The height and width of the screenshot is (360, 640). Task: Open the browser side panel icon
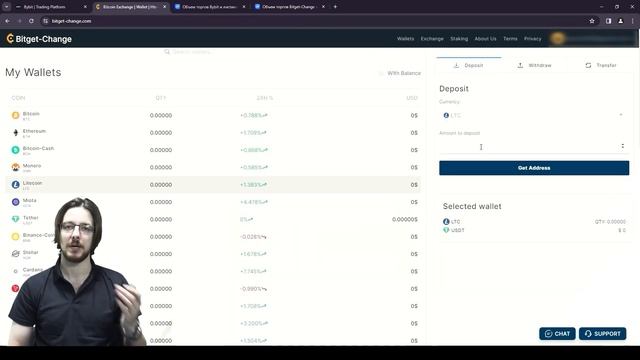click(608, 21)
